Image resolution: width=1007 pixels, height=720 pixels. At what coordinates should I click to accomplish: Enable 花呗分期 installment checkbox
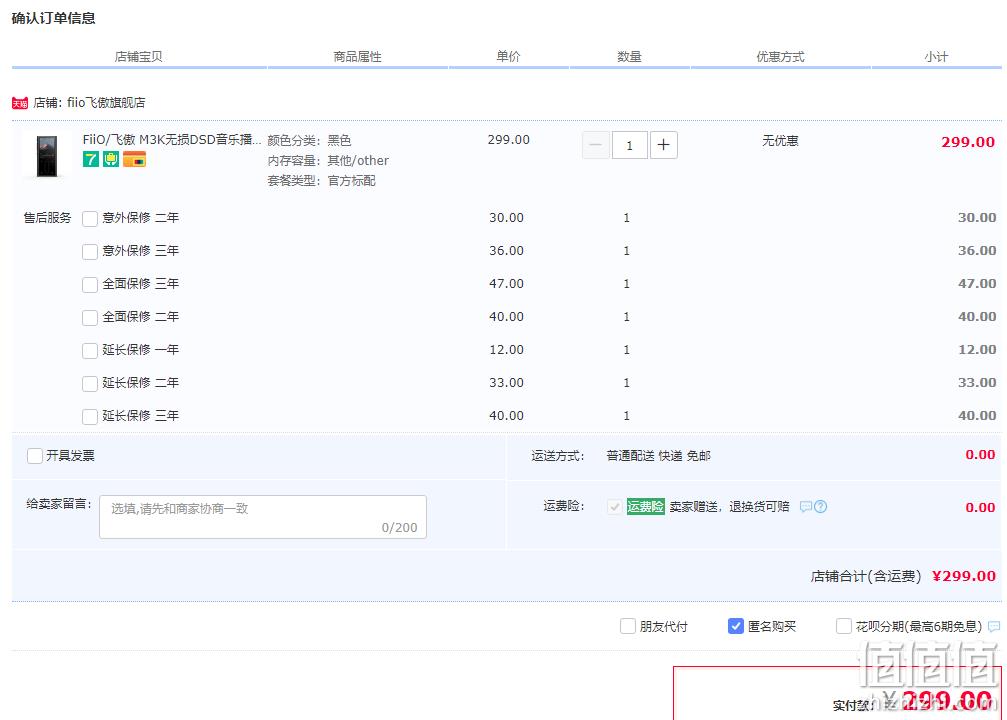pos(844,626)
